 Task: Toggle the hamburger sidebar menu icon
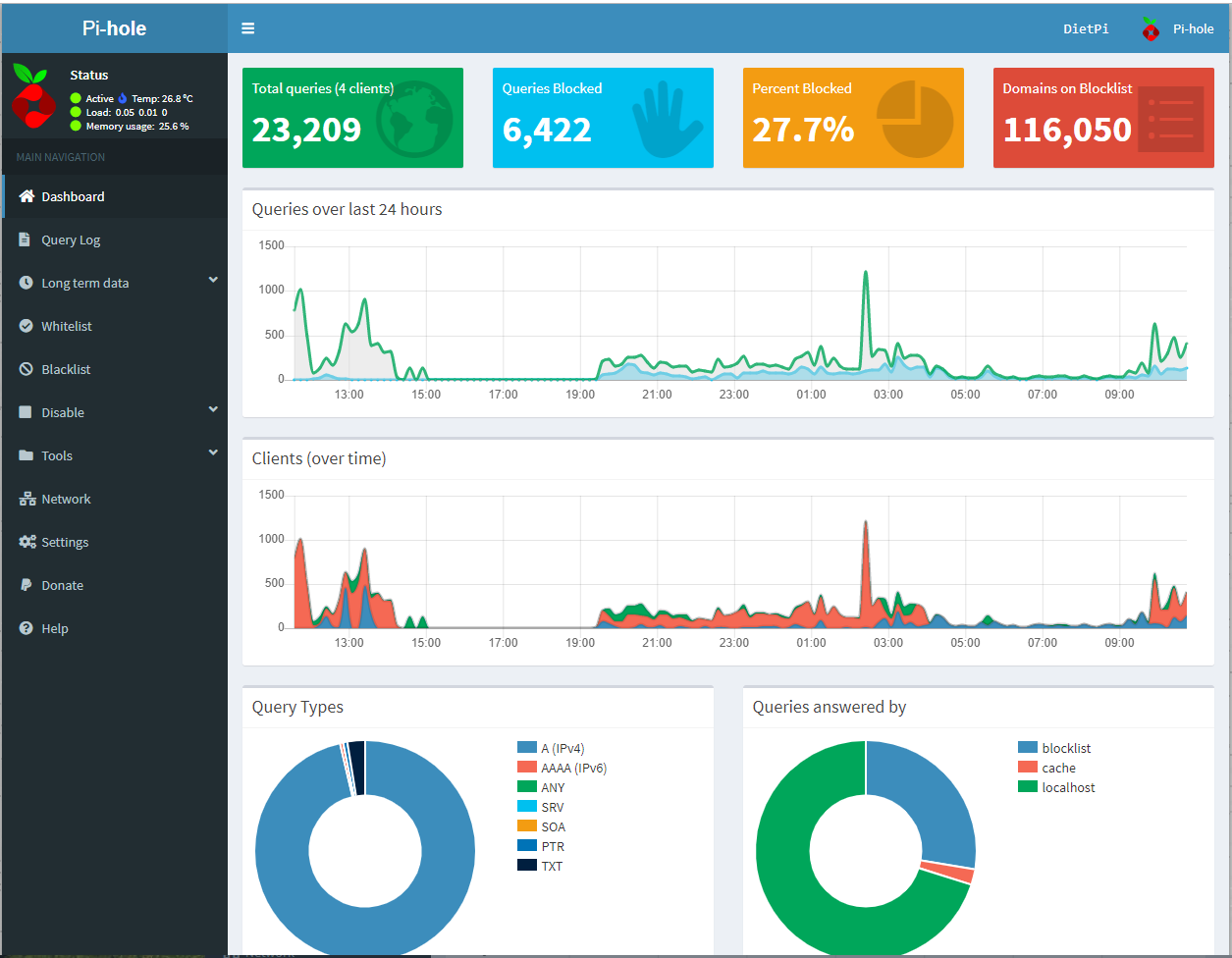click(x=248, y=28)
